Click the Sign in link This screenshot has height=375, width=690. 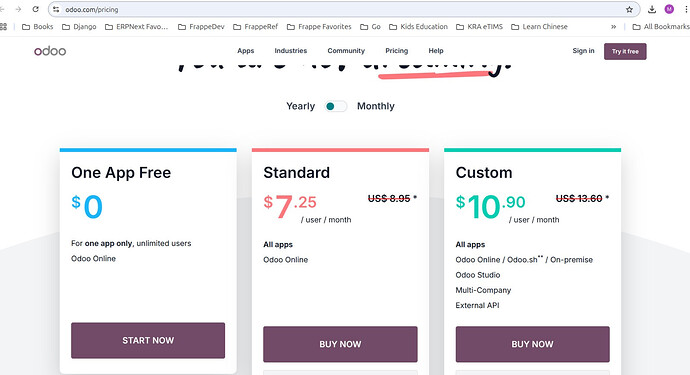584,51
